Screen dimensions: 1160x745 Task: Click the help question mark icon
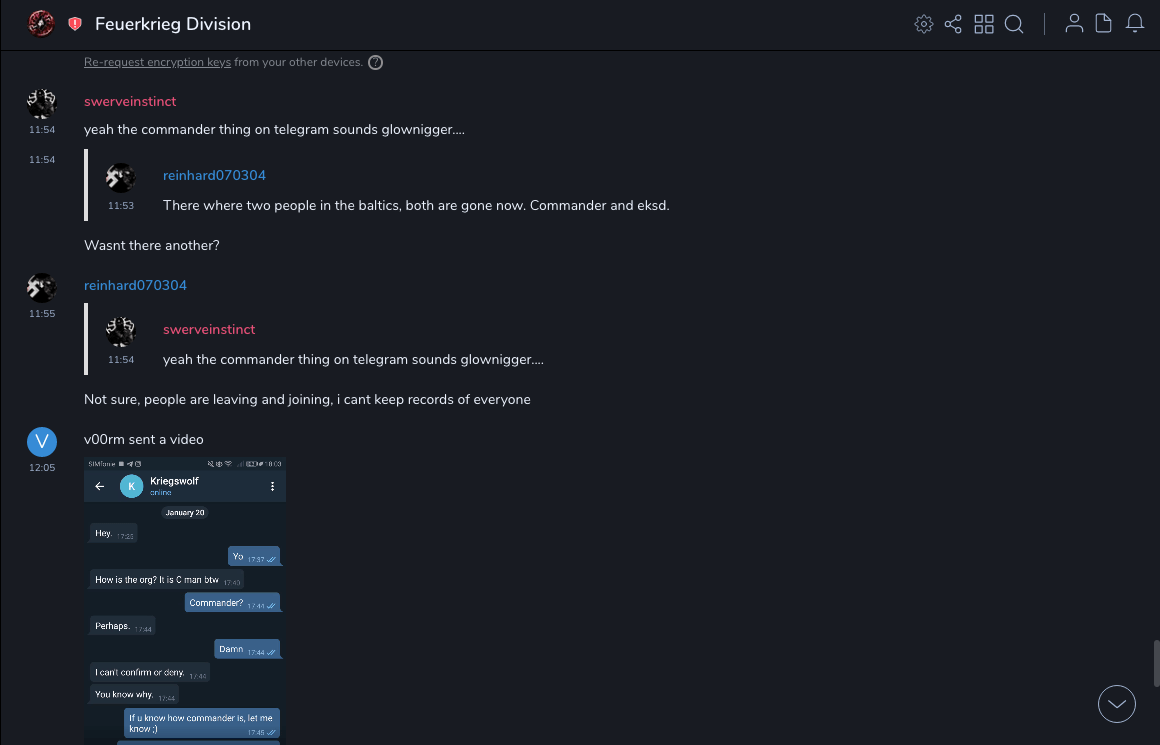point(376,62)
